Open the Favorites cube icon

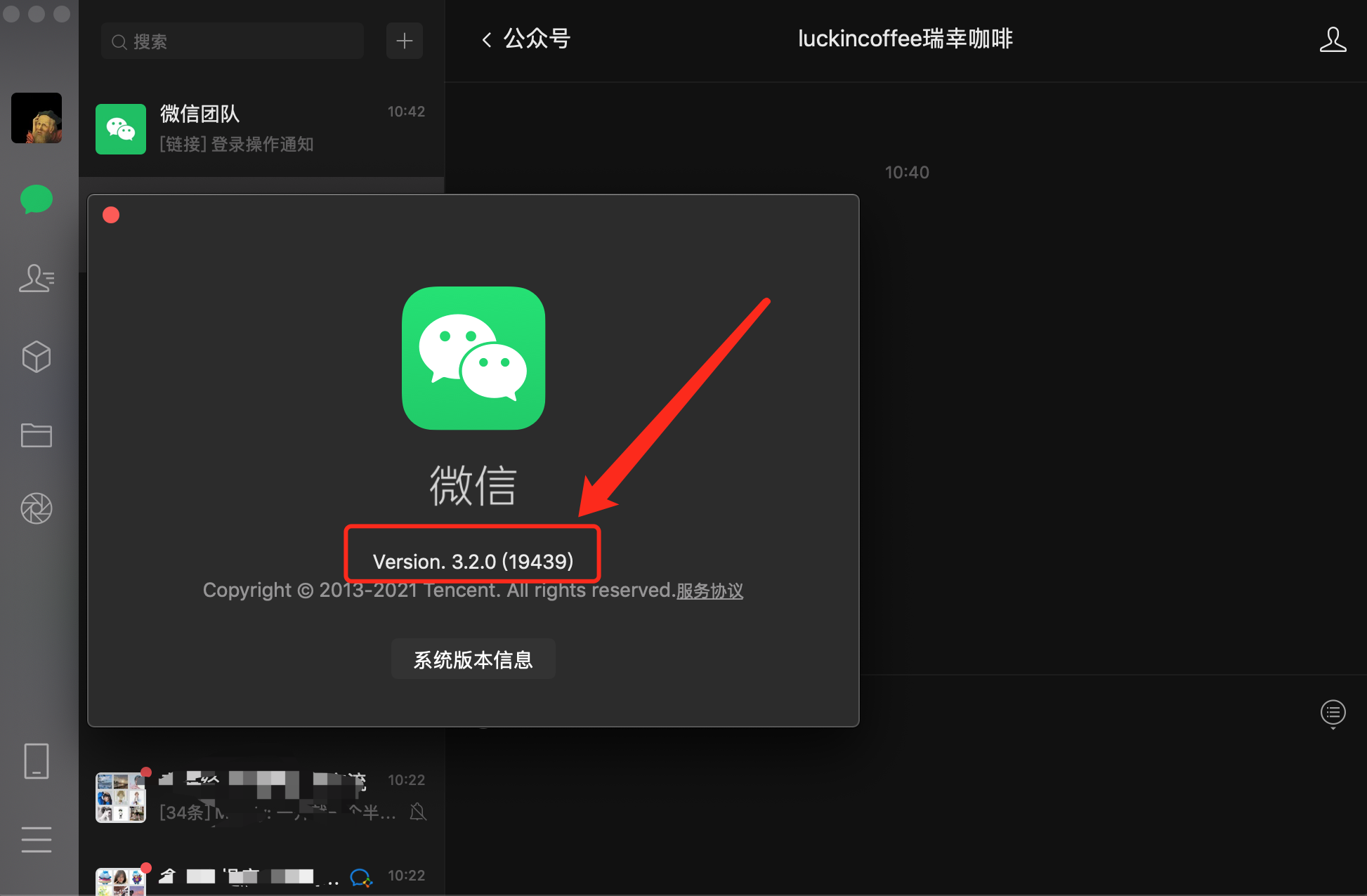point(37,357)
